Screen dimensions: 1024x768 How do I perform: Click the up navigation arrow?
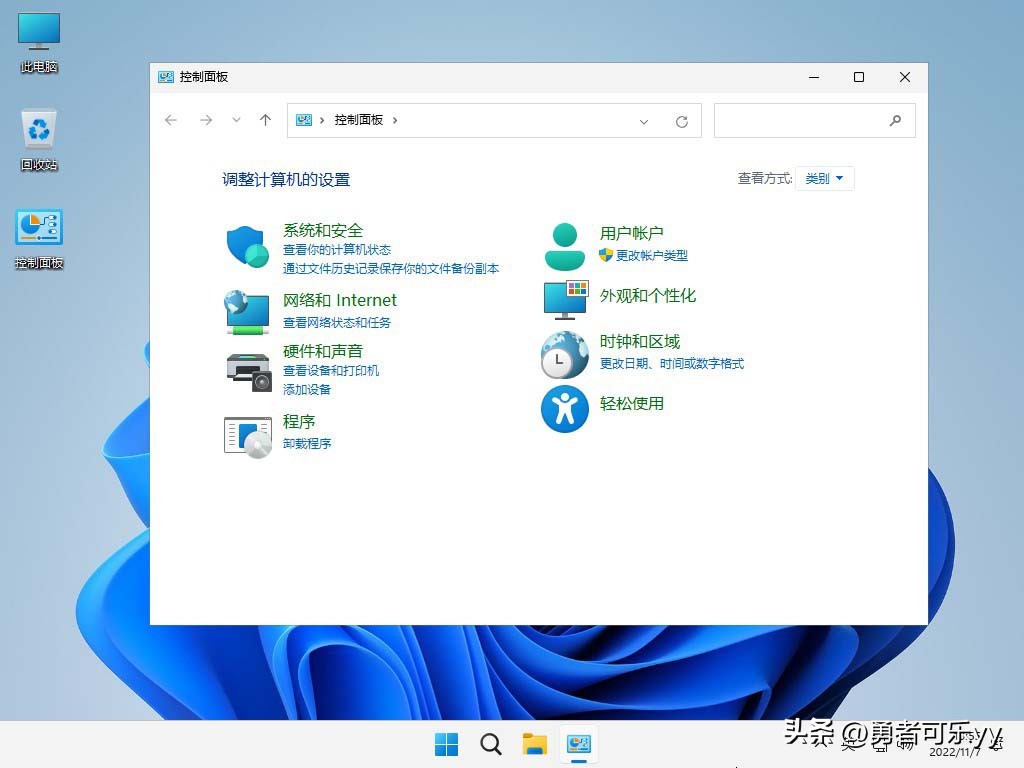coord(265,119)
